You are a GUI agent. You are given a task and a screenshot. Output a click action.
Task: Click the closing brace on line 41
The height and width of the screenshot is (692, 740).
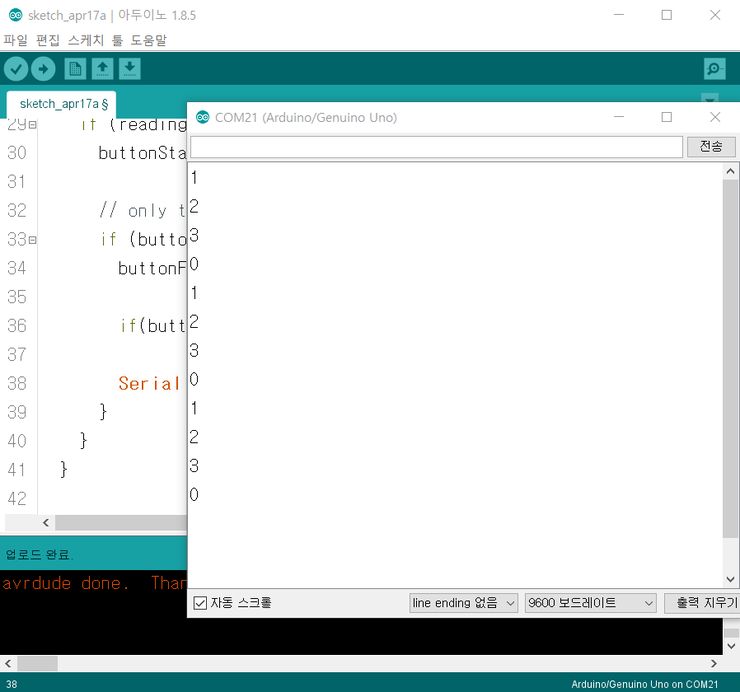64,470
